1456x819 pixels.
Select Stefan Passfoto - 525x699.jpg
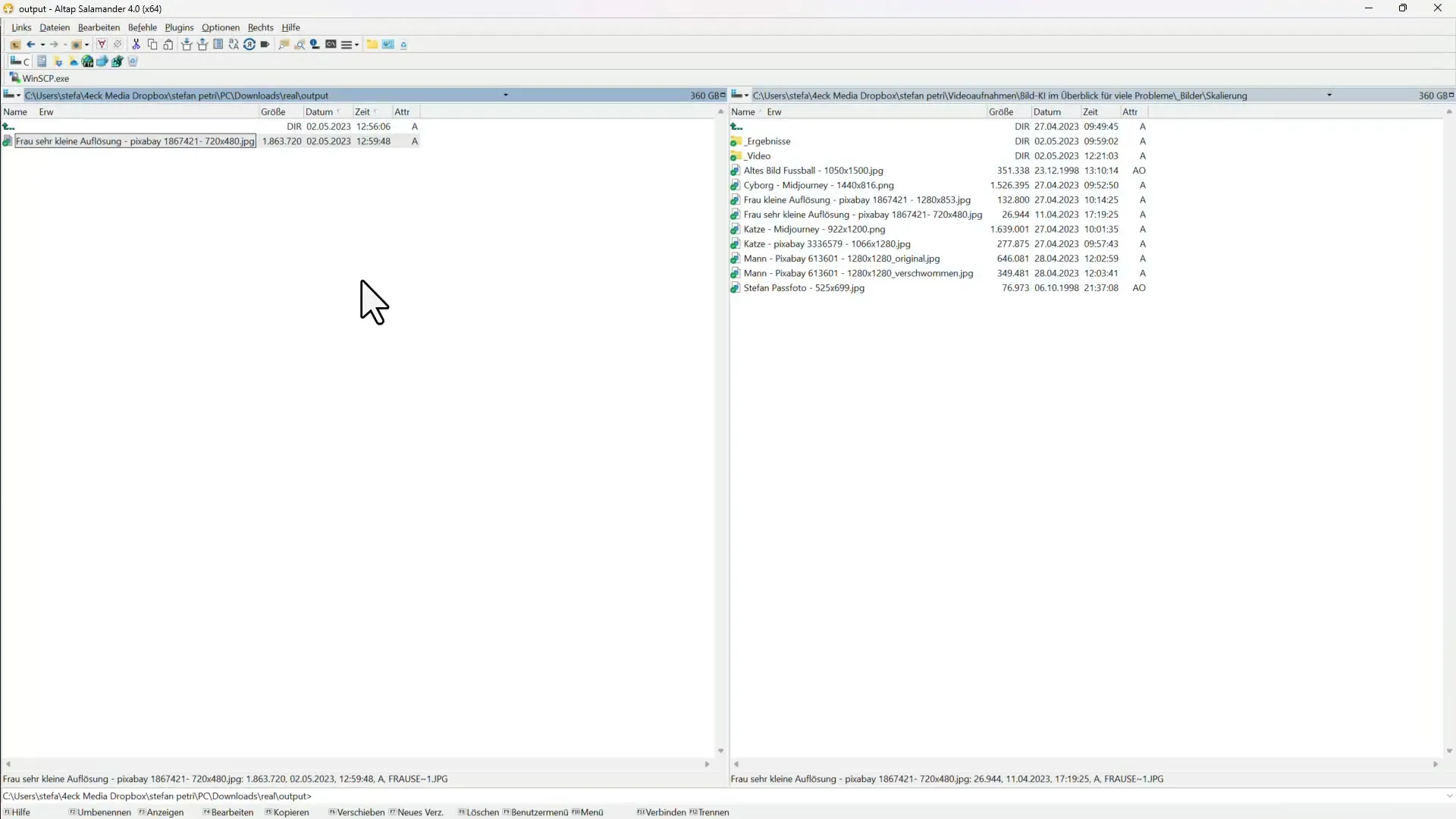point(804,288)
